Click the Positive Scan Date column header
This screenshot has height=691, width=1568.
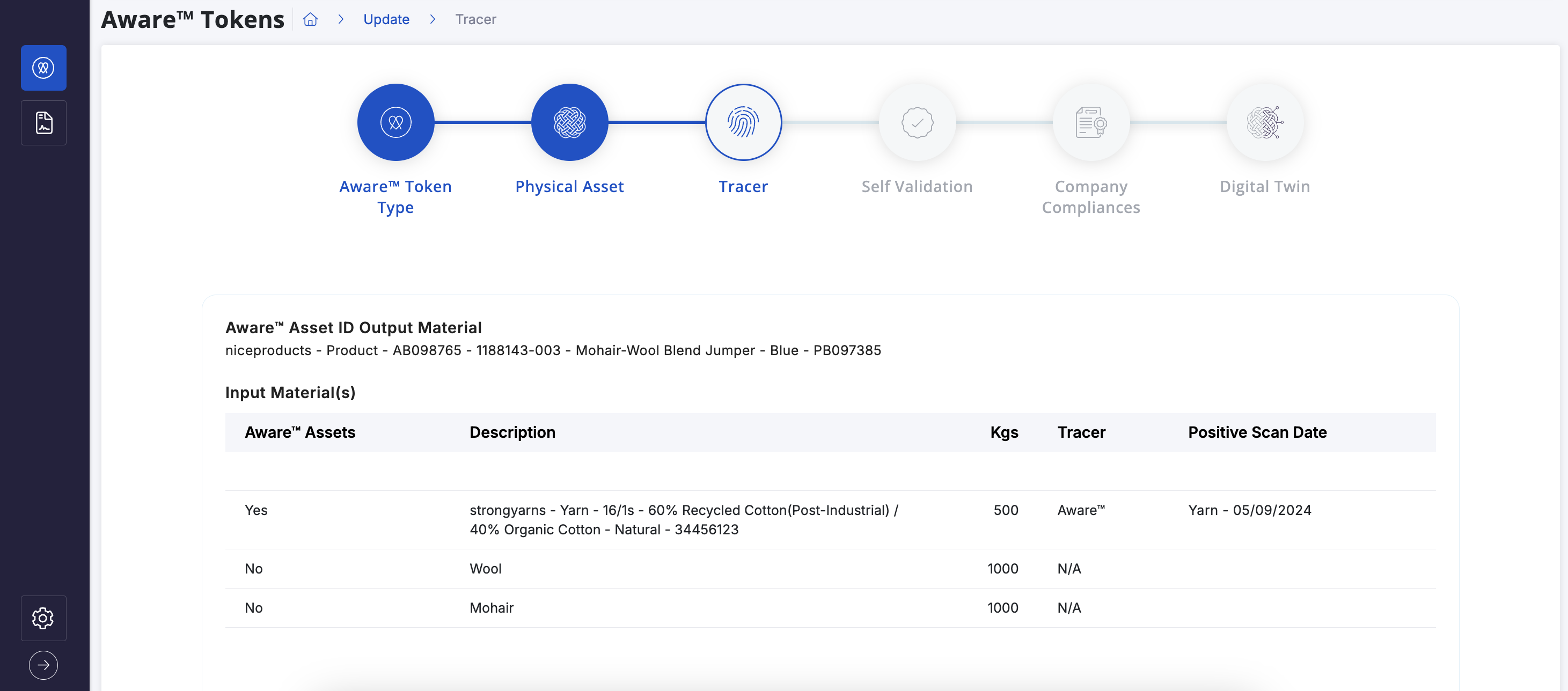coord(1257,432)
